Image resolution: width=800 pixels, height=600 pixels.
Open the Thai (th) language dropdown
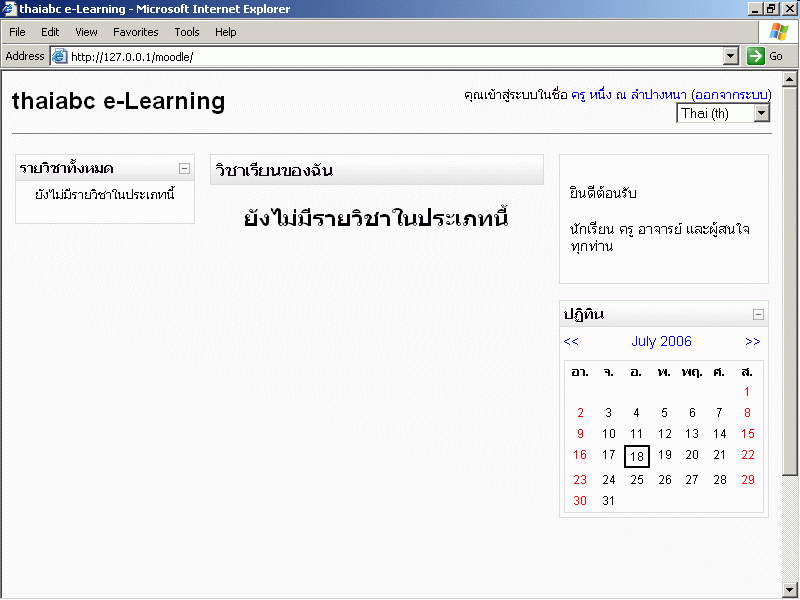pyautogui.click(x=761, y=113)
